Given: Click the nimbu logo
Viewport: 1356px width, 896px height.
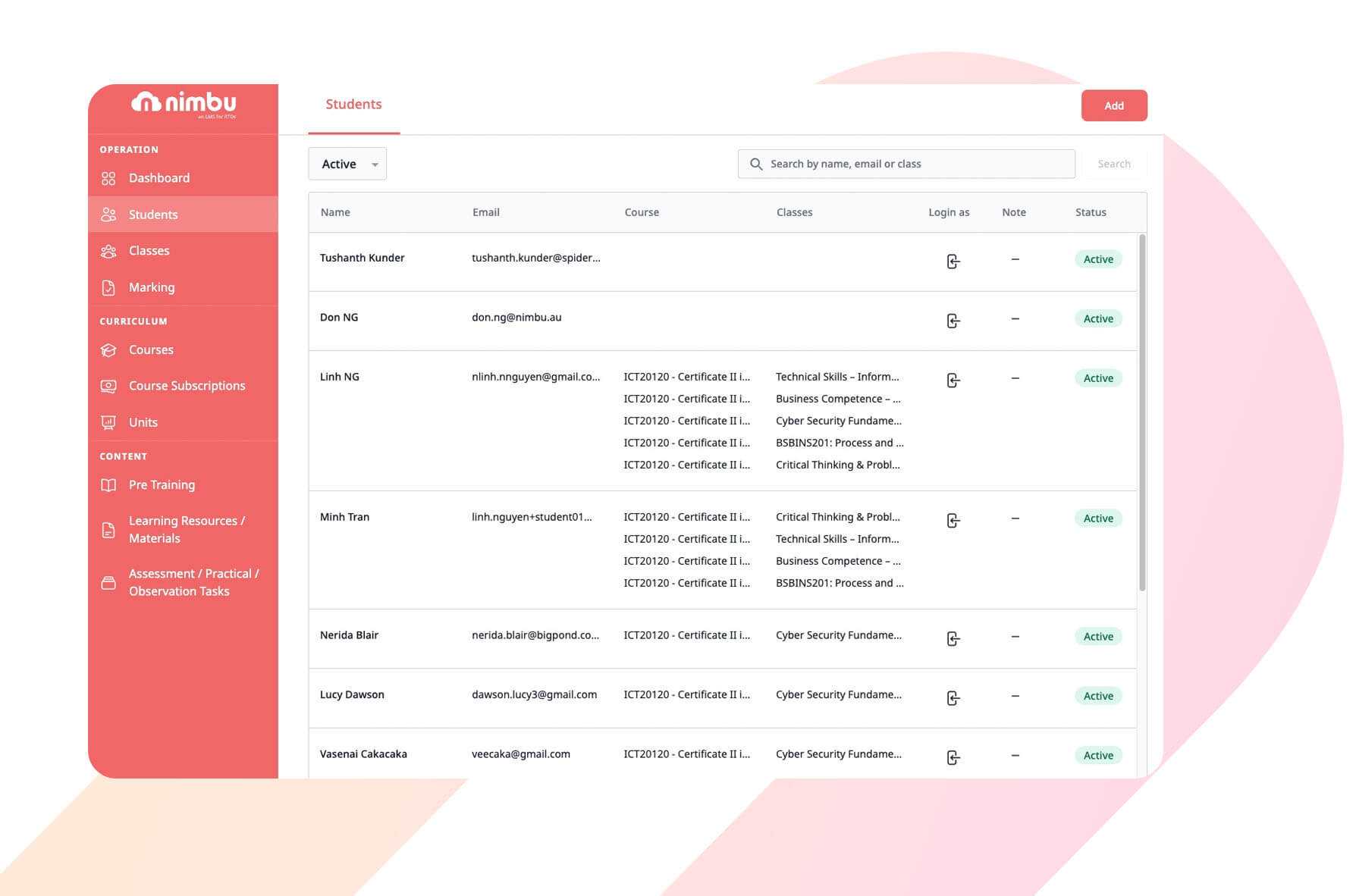Looking at the screenshot, I should [184, 103].
